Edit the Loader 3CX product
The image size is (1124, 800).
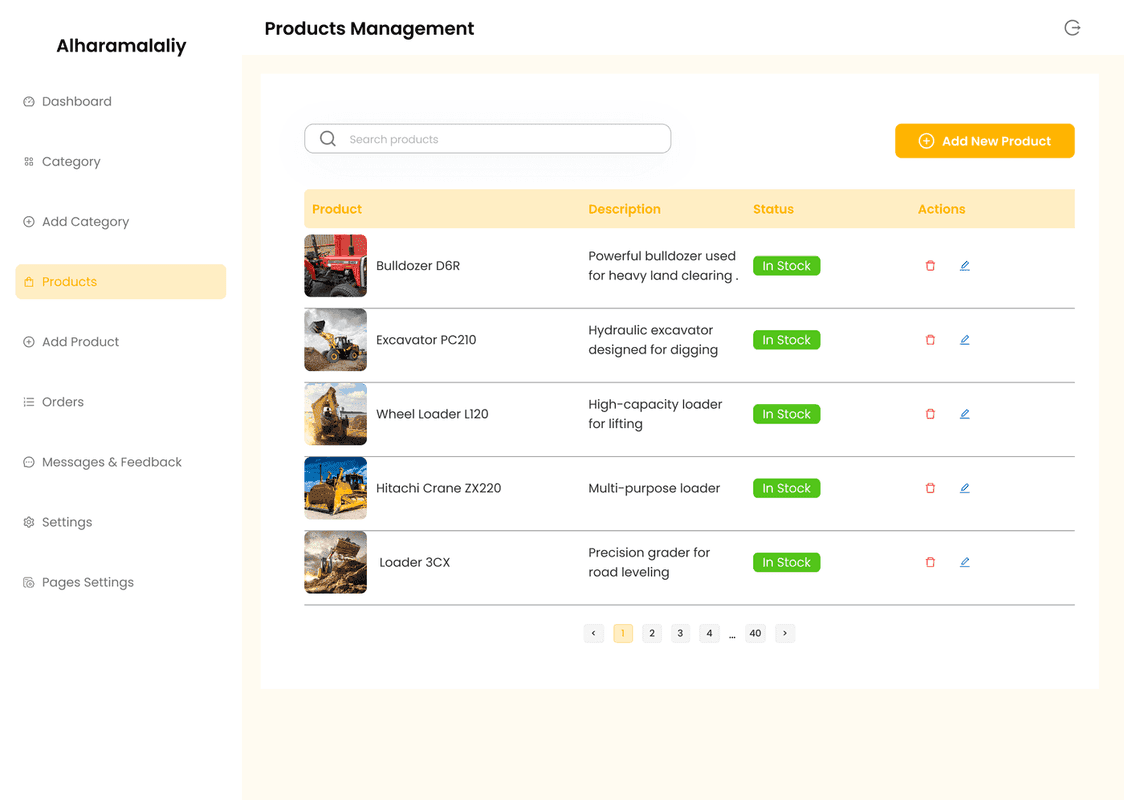[964, 562]
